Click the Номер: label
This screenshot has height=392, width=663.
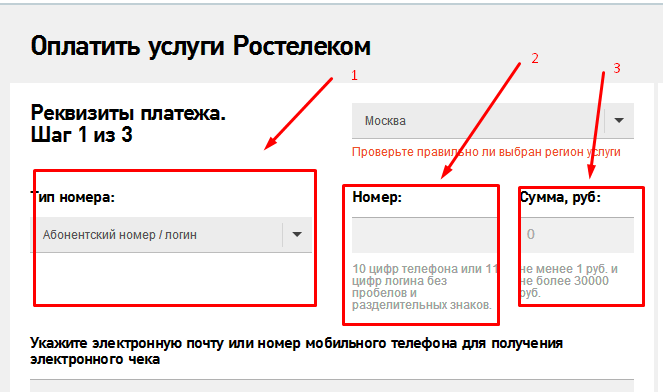coord(377,197)
